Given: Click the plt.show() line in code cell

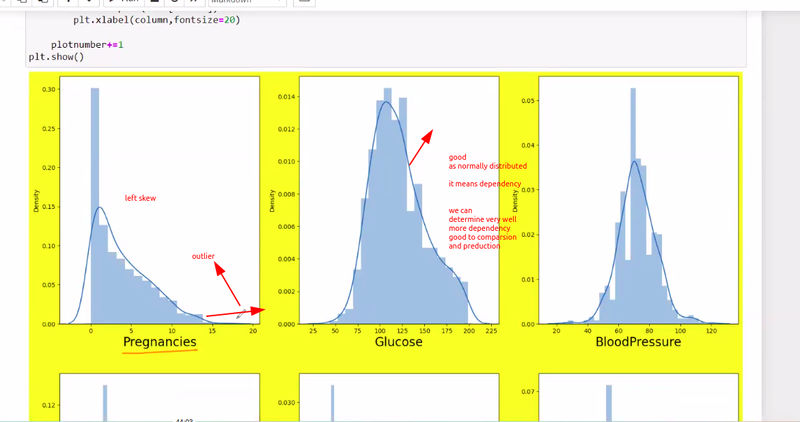Looking at the screenshot, I should point(56,57).
